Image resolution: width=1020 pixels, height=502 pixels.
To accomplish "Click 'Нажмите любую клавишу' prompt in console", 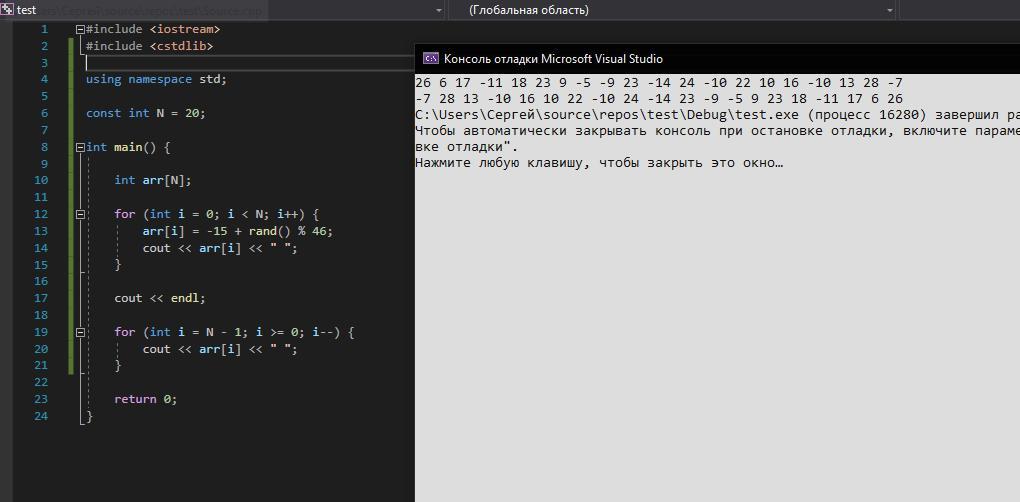I will click(x=599, y=163).
